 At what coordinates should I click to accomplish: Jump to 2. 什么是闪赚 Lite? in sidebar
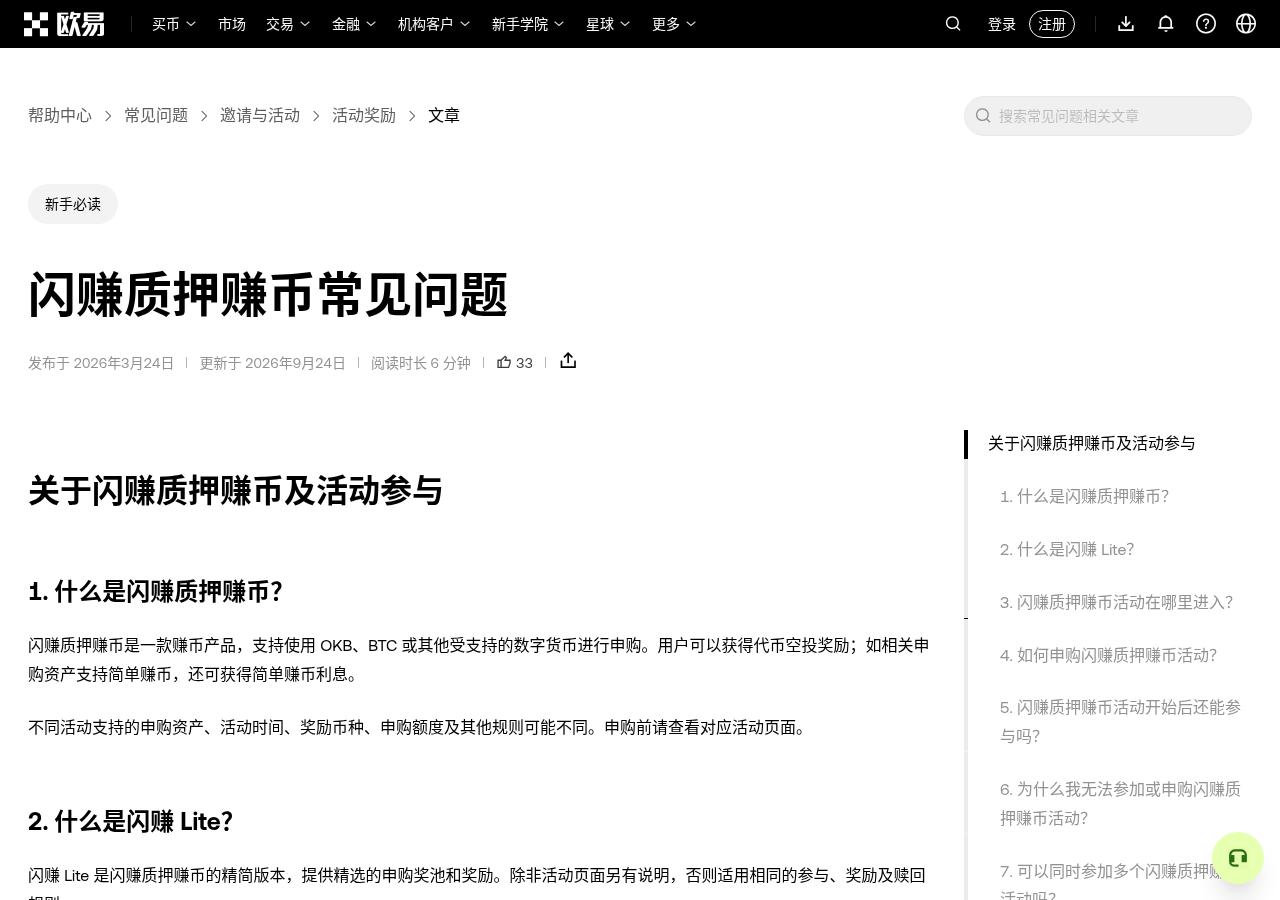1067,549
